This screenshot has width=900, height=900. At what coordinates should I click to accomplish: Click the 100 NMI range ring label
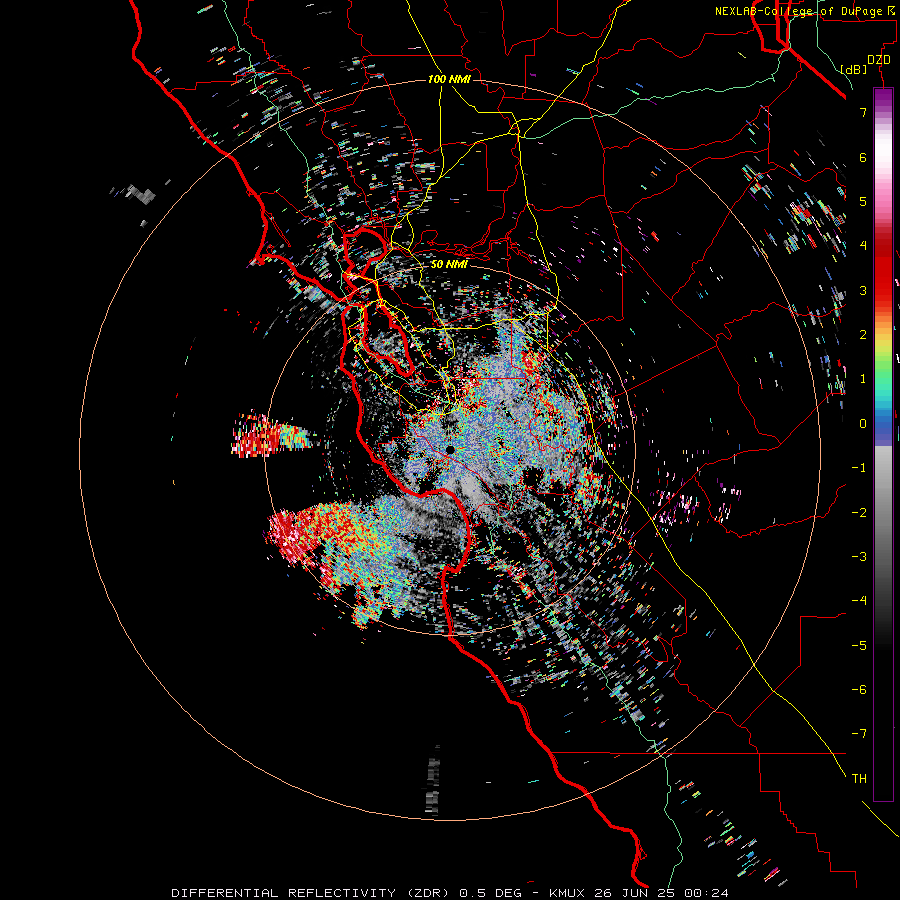(x=449, y=79)
